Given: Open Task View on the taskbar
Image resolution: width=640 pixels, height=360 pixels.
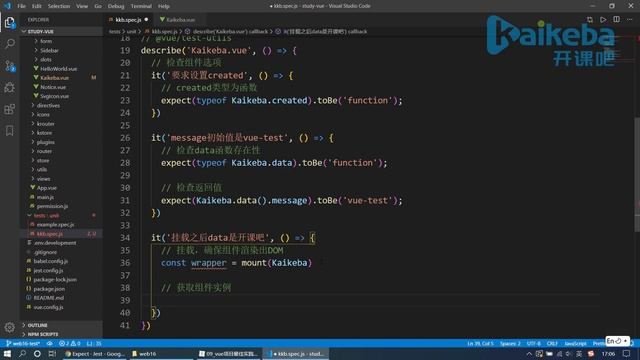Looking at the screenshot, I should pos(52,354).
